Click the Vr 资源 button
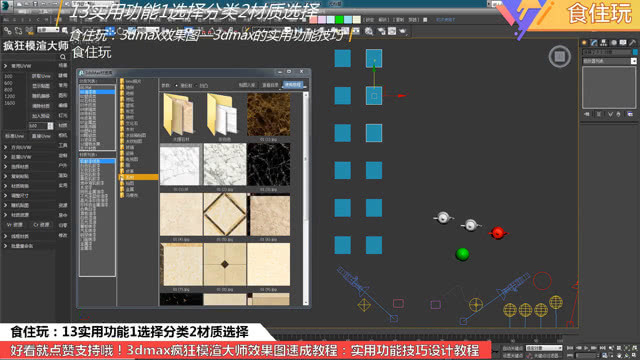The width and height of the screenshot is (640, 360). (15, 225)
